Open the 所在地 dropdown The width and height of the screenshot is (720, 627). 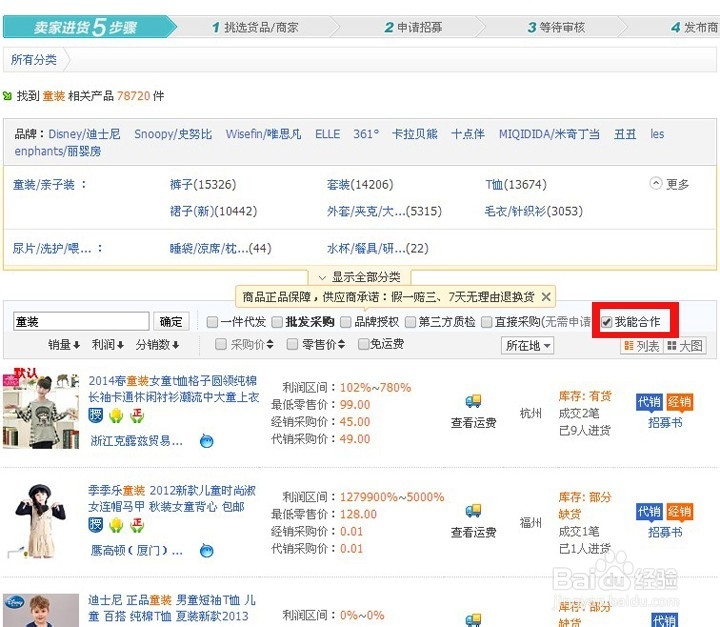pos(528,345)
